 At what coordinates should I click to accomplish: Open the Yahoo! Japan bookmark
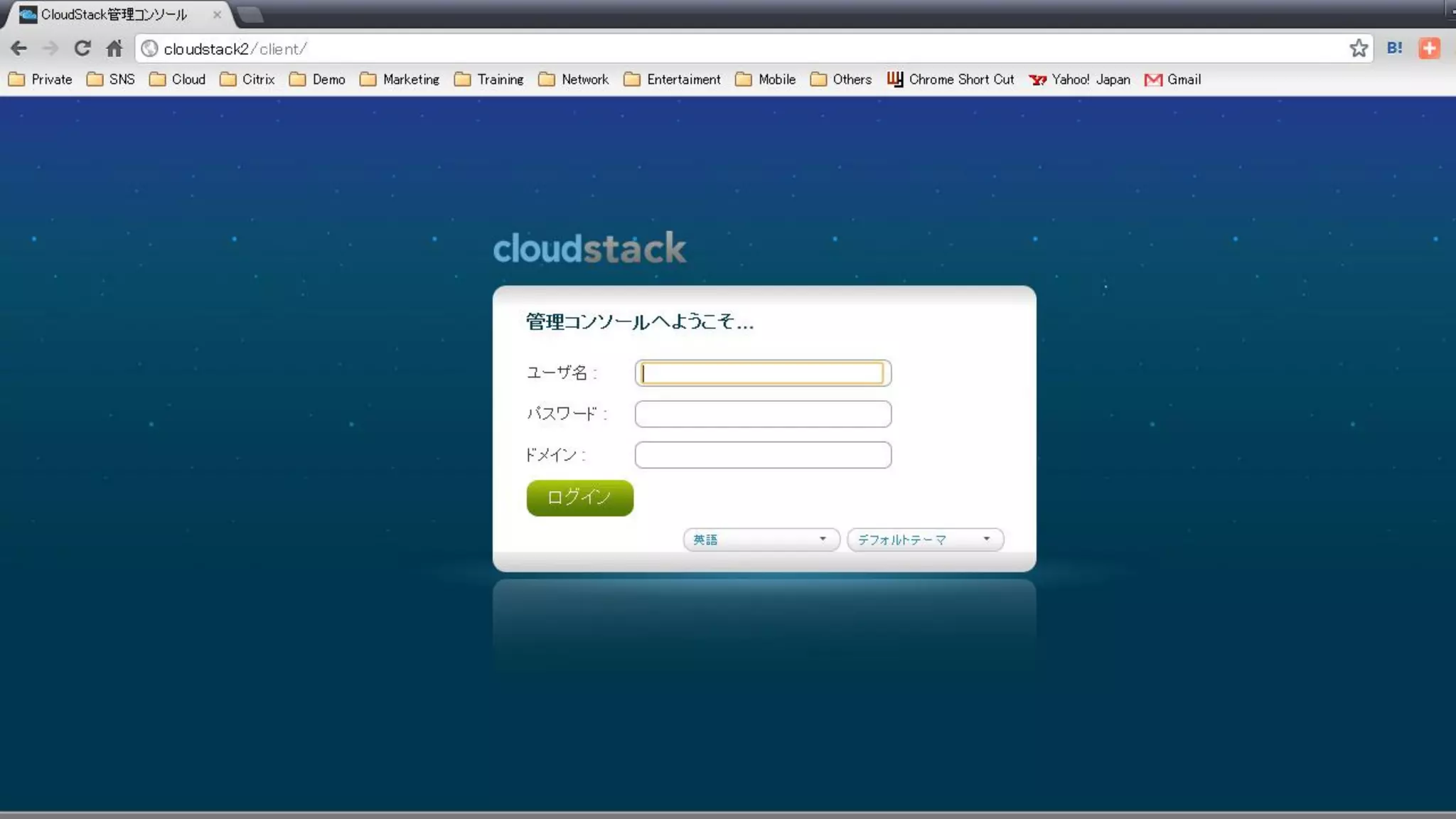tap(1079, 80)
